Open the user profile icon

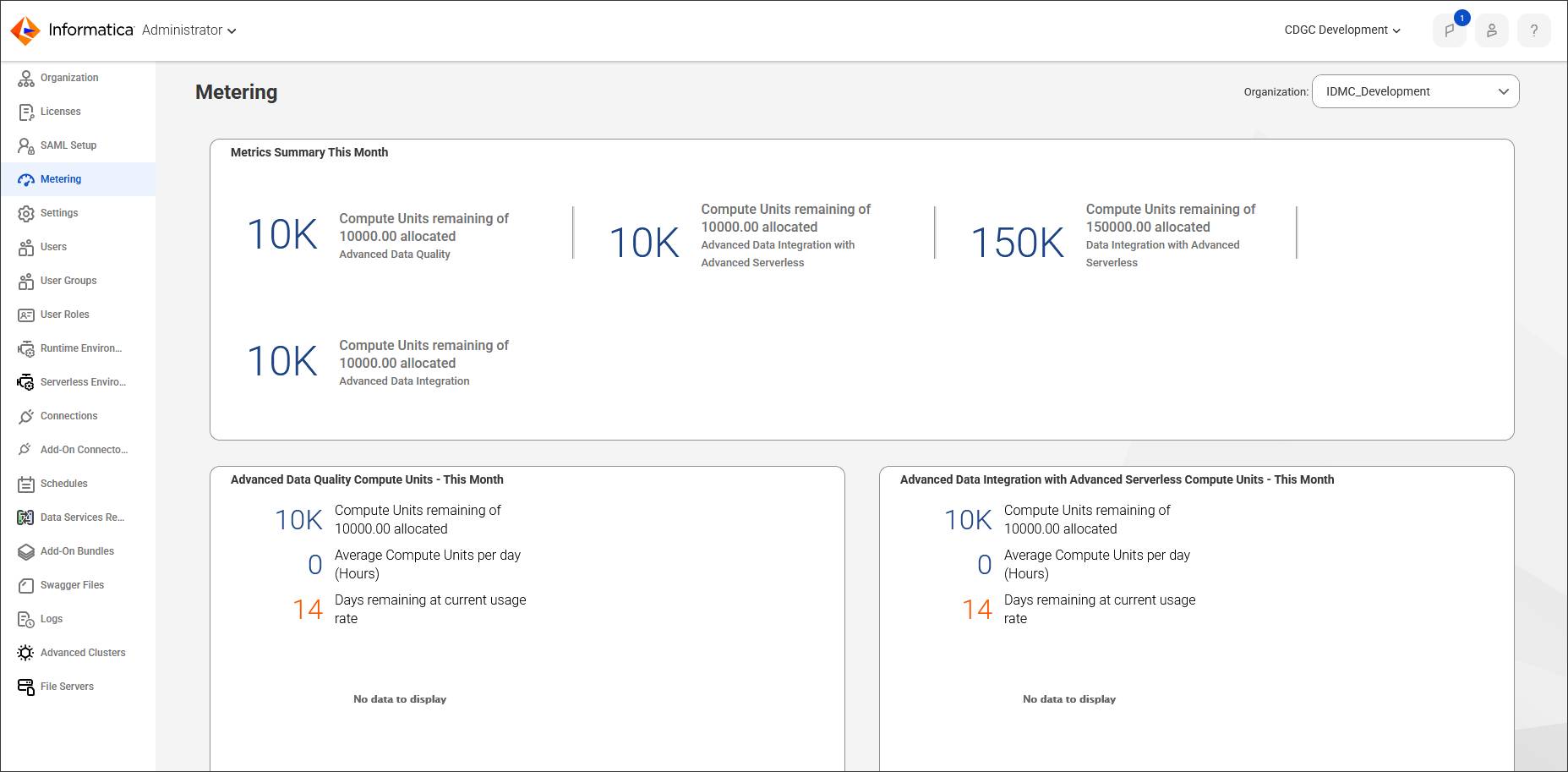point(1492,30)
